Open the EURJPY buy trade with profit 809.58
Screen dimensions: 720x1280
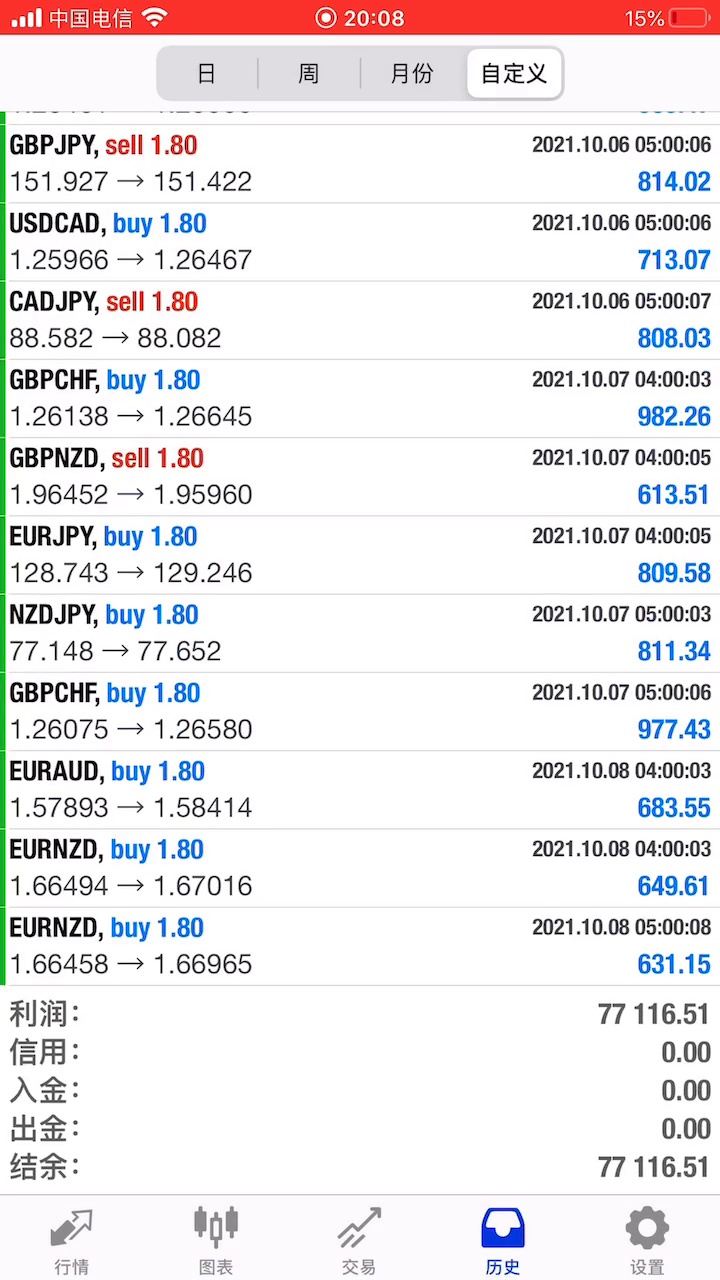360,555
